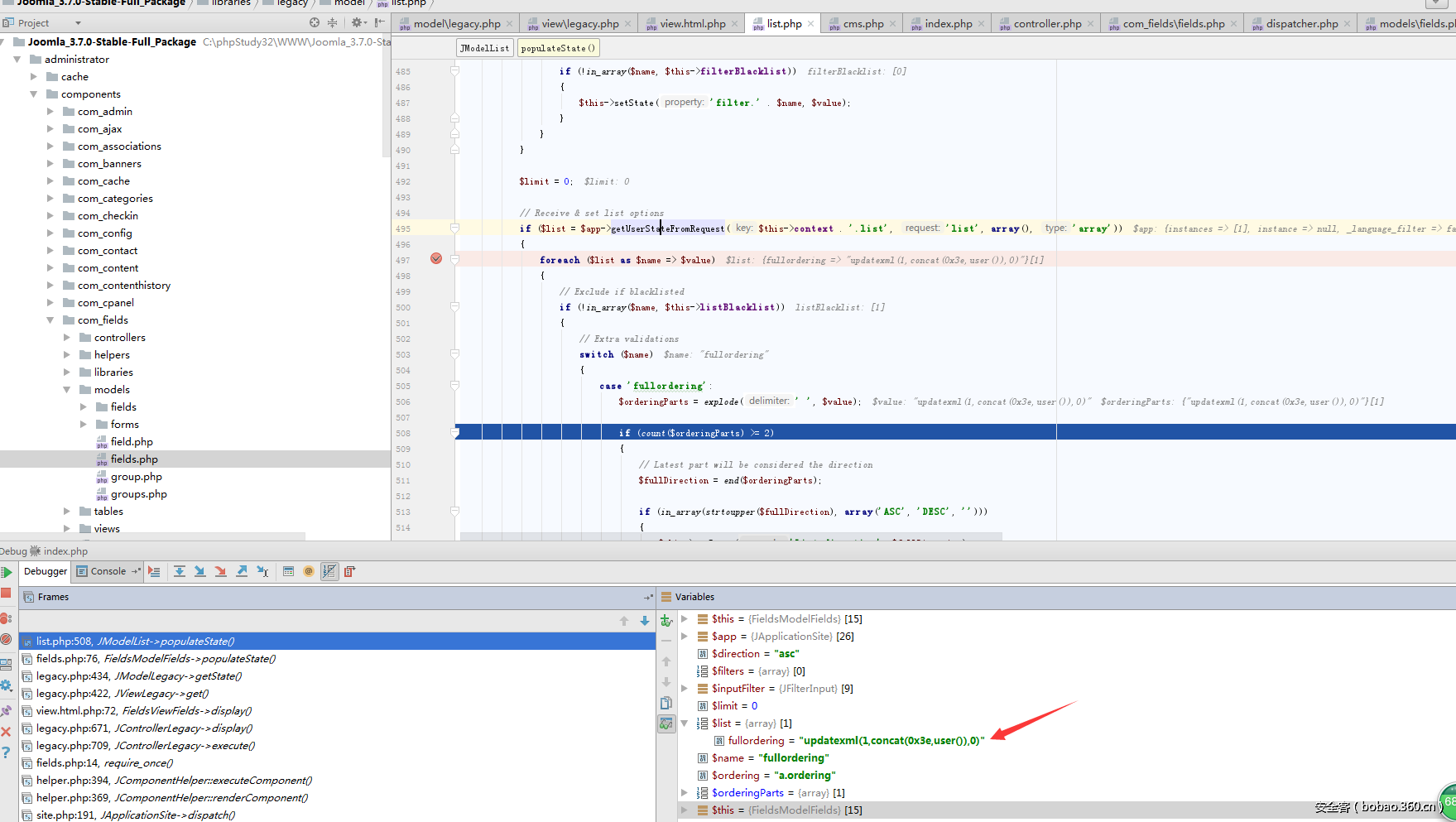Image resolution: width=1456 pixels, height=822 pixels.
Task: Toggle the breakpoint on line 497
Action: (x=436, y=259)
